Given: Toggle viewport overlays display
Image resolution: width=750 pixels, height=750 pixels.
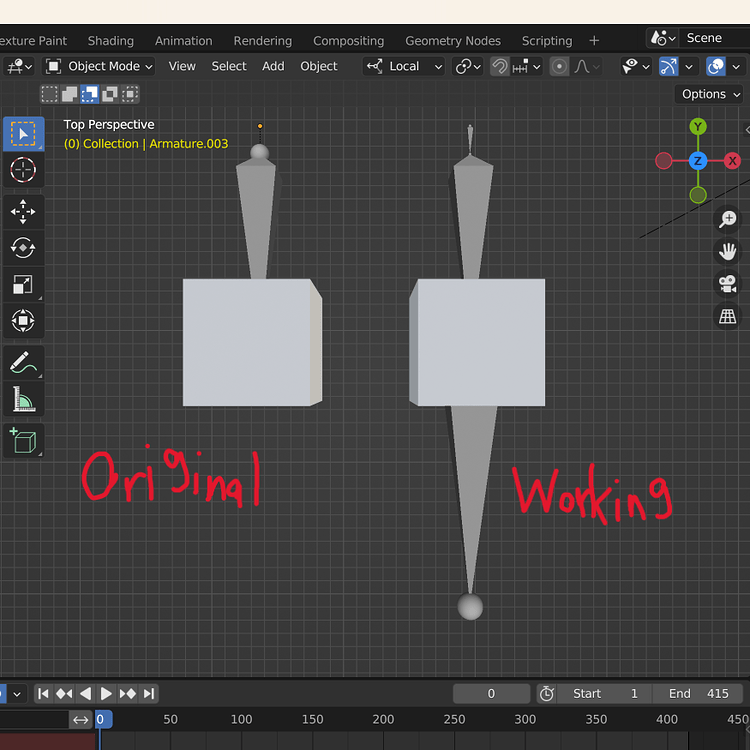Looking at the screenshot, I should tap(716, 66).
